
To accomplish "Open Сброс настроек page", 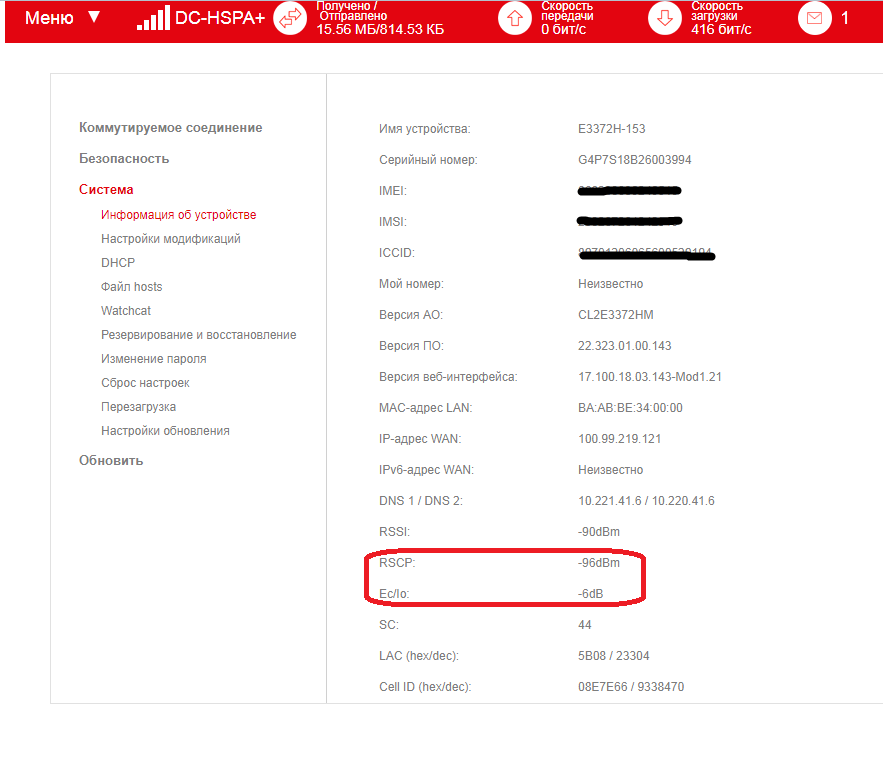I will click(145, 383).
